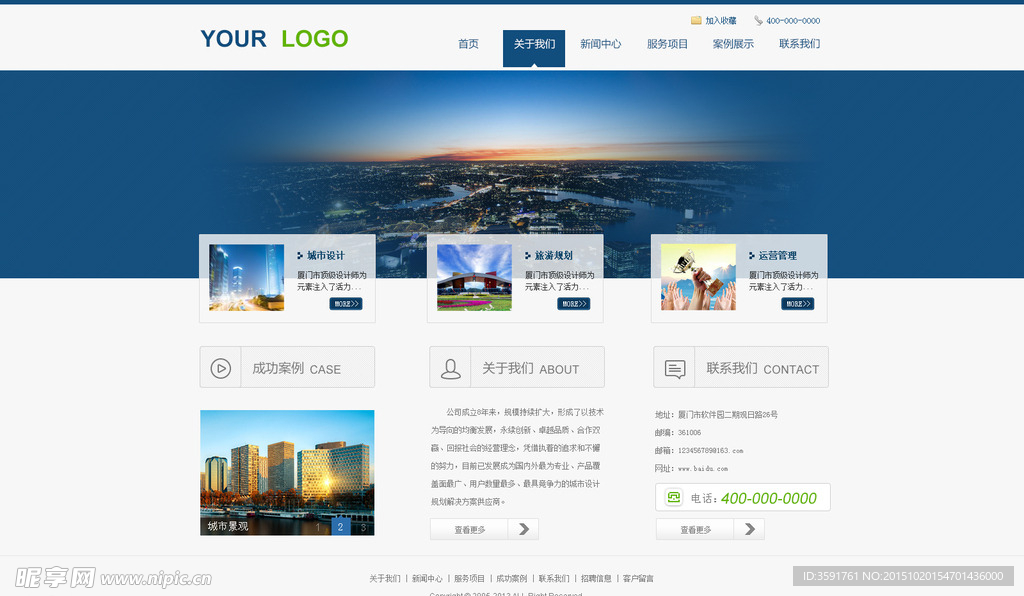The width and height of the screenshot is (1024, 596).
Task: Click the play icon beside 成功案例 CASE
Action: coord(221,368)
